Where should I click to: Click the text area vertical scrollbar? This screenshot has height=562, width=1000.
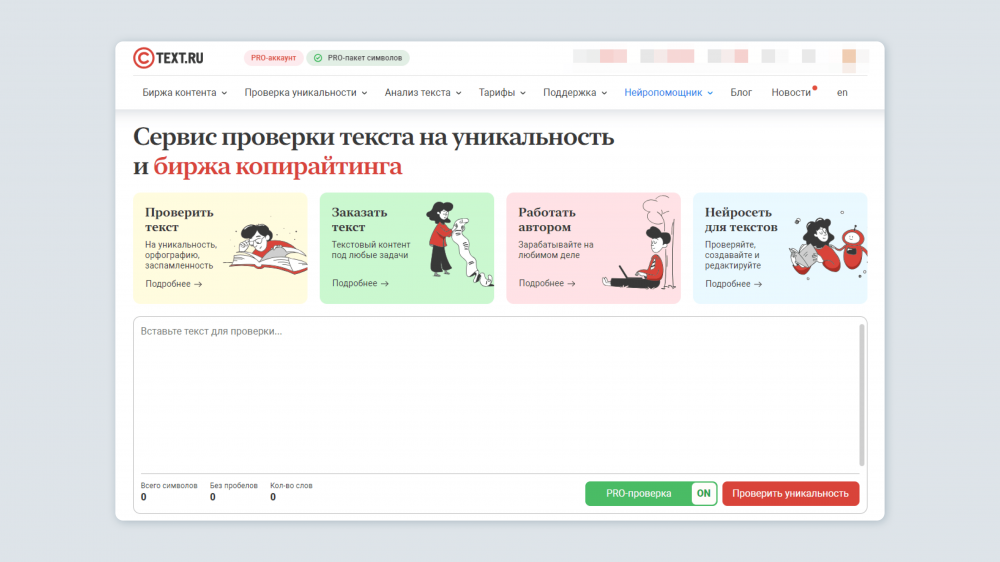click(862, 395)
